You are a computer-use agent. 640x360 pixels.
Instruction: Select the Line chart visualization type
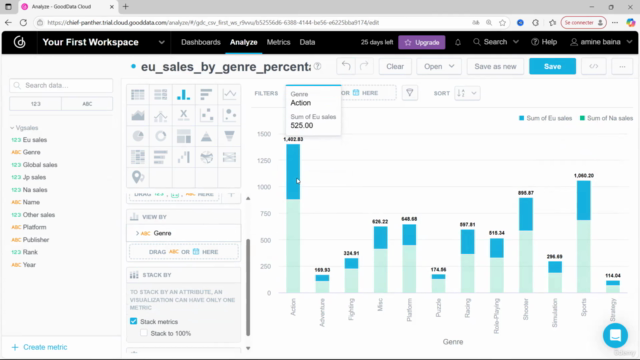pyautogui.click(x=229, y=94)
